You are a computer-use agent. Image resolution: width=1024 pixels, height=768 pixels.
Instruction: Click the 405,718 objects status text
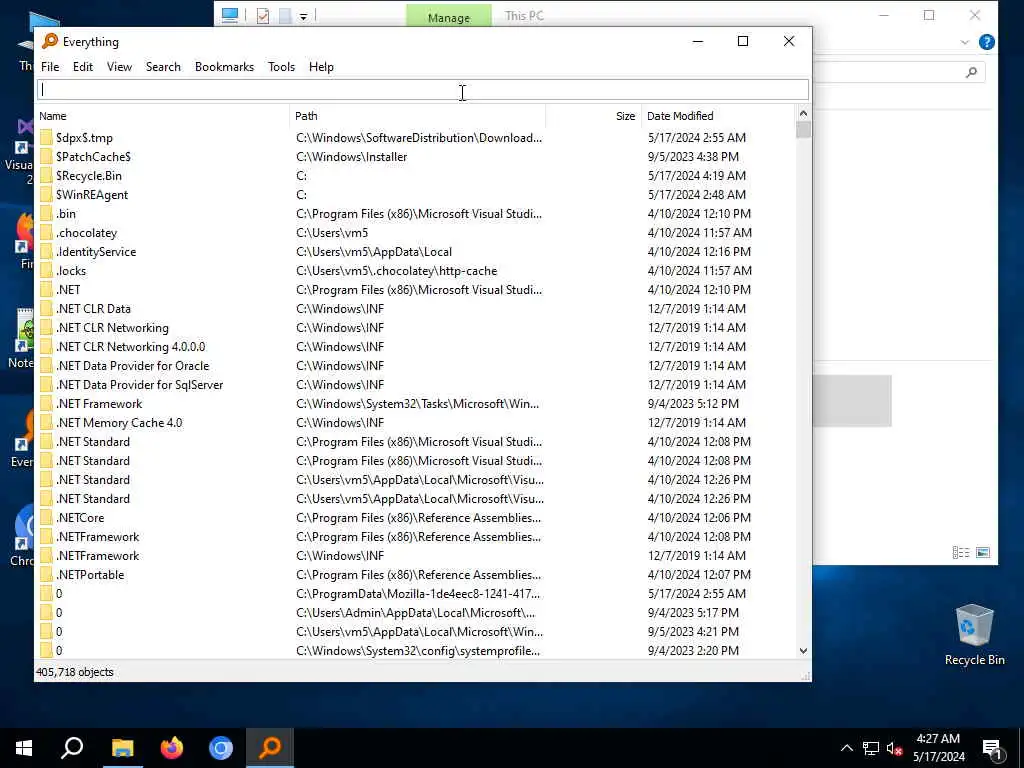coord(74,672)
